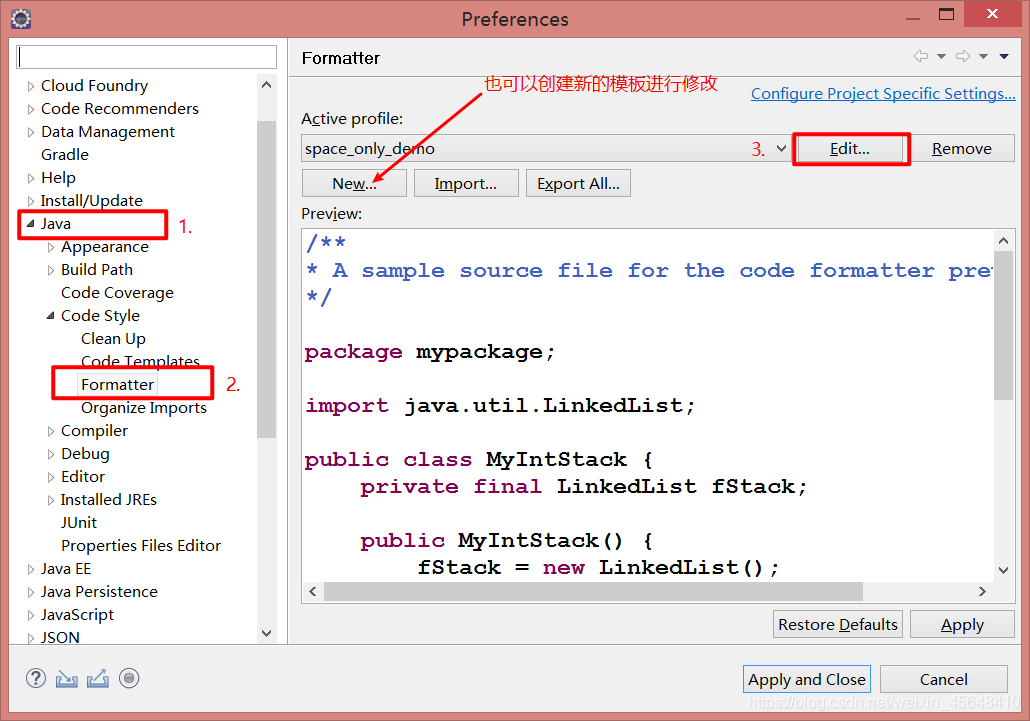The height and width of the screenshot is (721, 1030).
Task: Open the forward history dropdown arrow
Action: click(983, 56)
